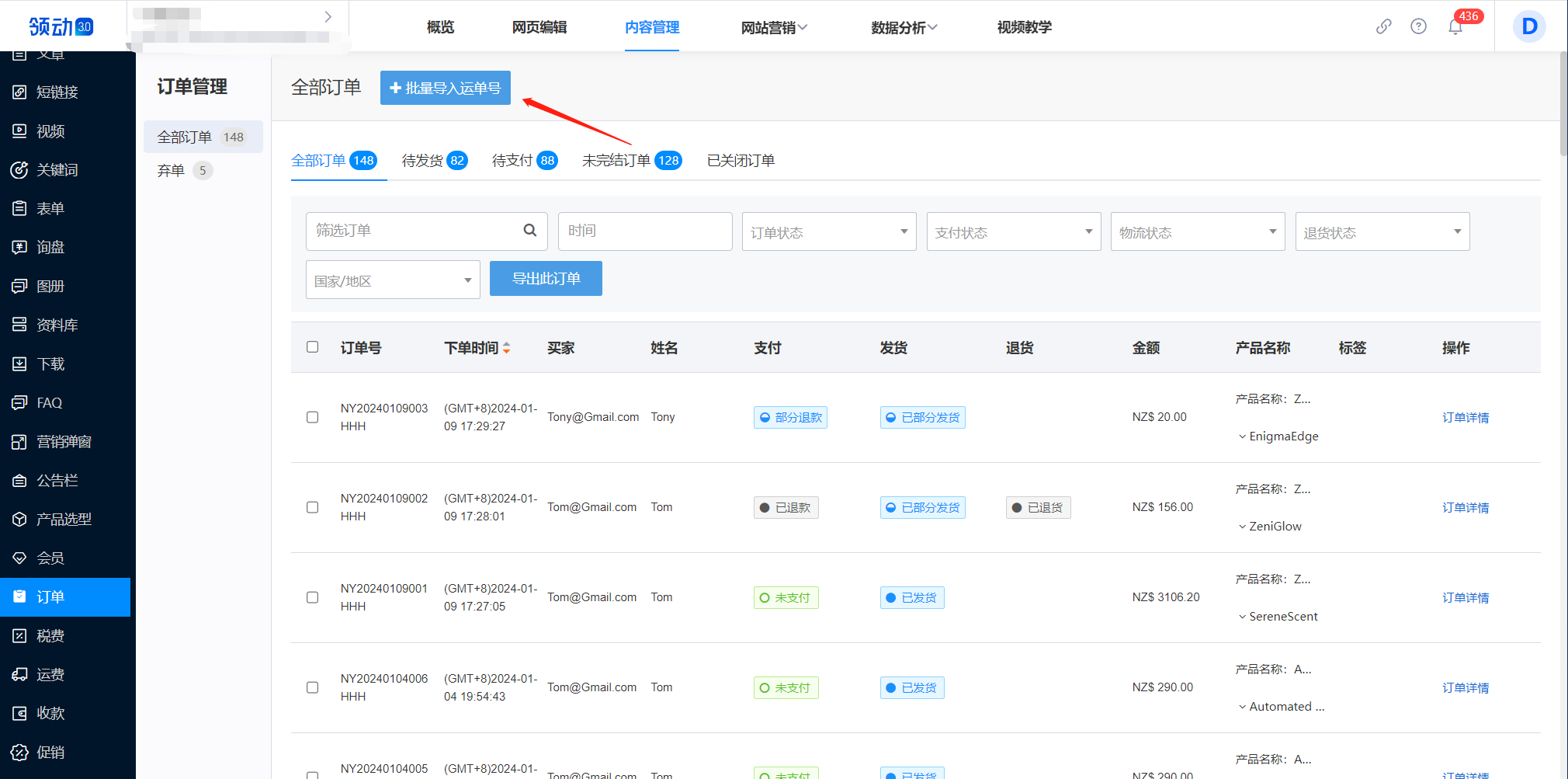
Task: Click the link chain icon in header
Action: (x=1383, y=26)
